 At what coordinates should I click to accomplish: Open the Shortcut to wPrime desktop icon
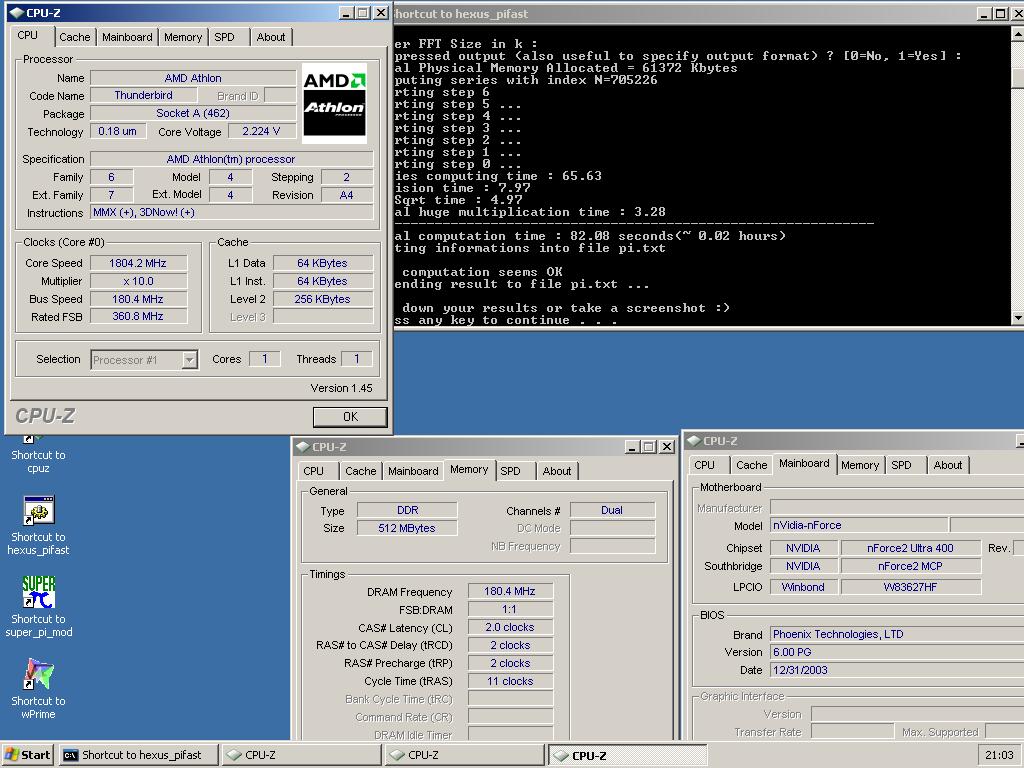point(38,688)
